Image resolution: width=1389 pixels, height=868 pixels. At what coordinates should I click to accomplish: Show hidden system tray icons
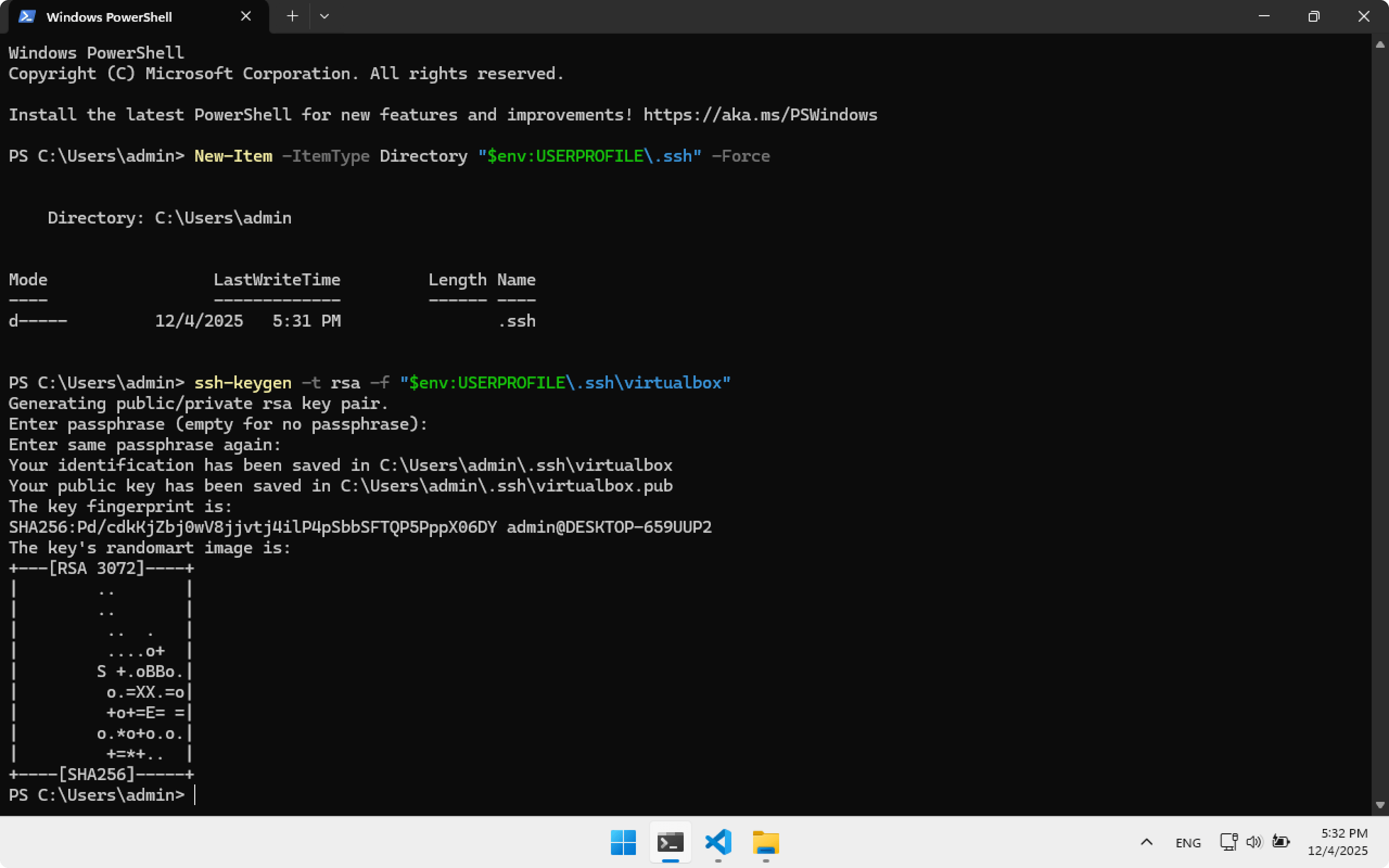click(1146, 842)
